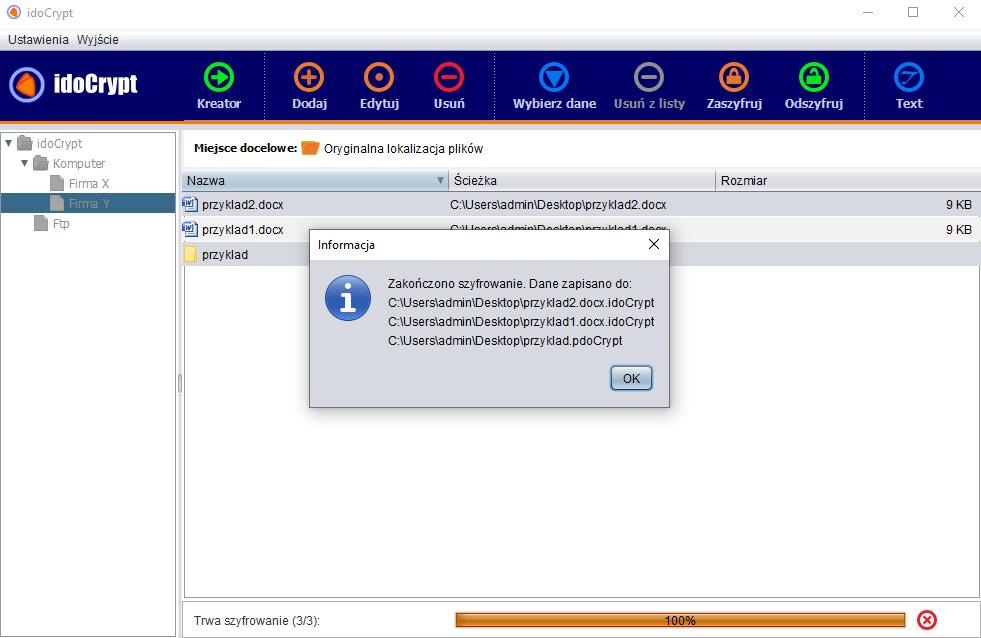Click przyklad1.docx.idoCrypt path in dialog
981x638 pixels.
tap(521, 322)
